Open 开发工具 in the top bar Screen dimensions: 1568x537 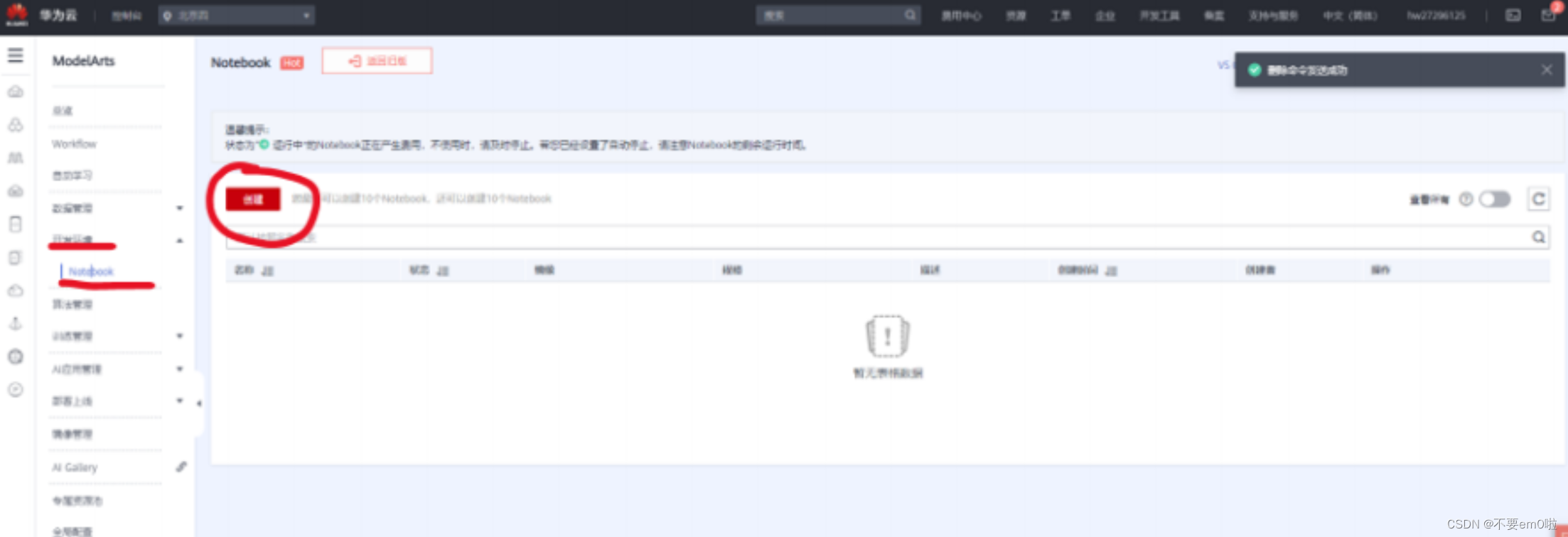pyautogui.click(x=1159, y=15)
